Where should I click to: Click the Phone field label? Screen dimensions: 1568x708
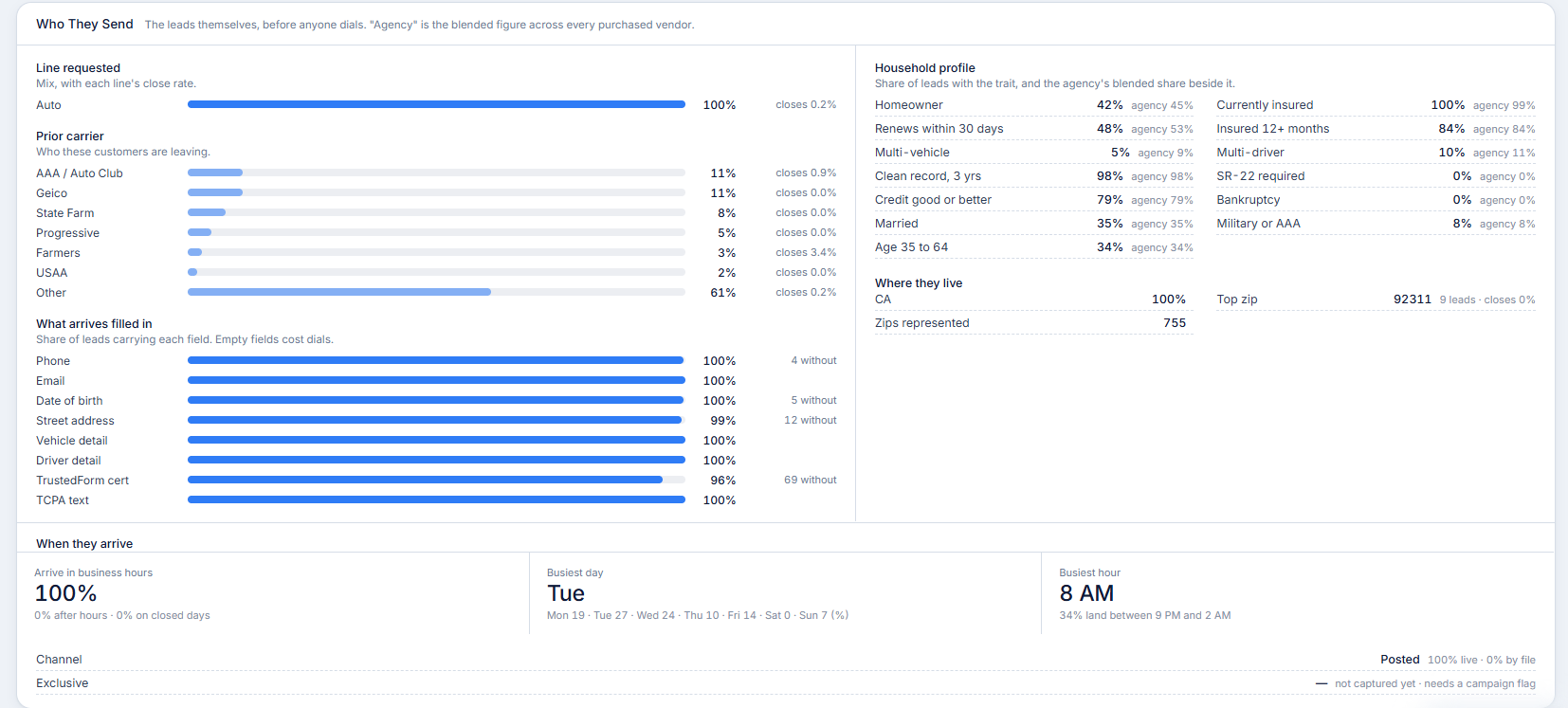pyautogui.click(x=53, y=361)
